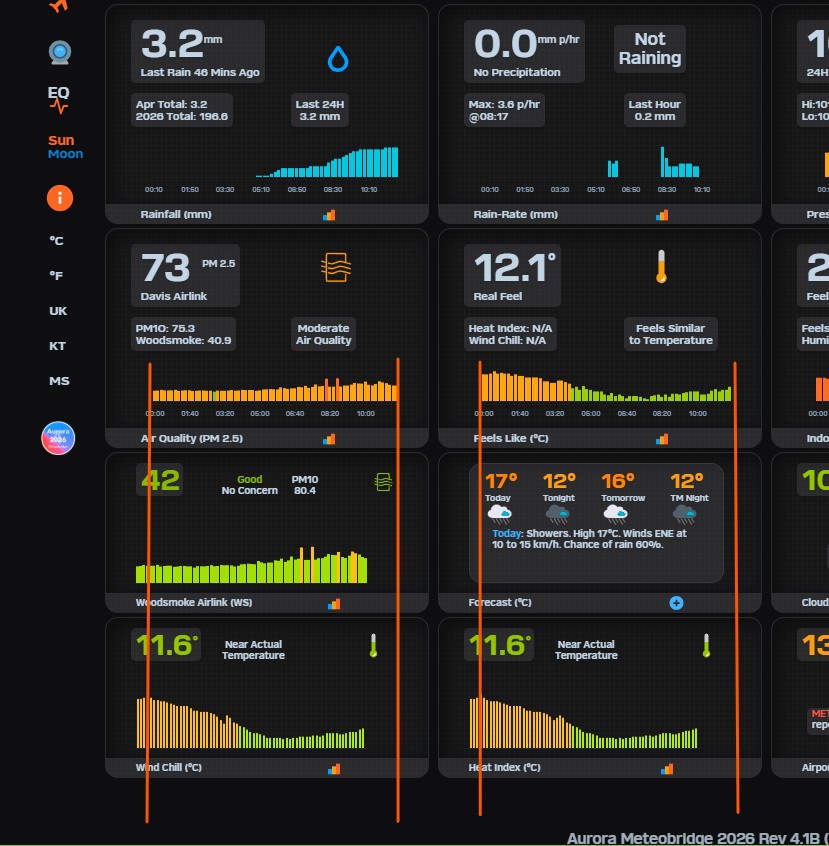Open the Air Quality PM 2.5 chart icon
The height and width of the screenshot is (846, 829).
click(x=329, y=438)
